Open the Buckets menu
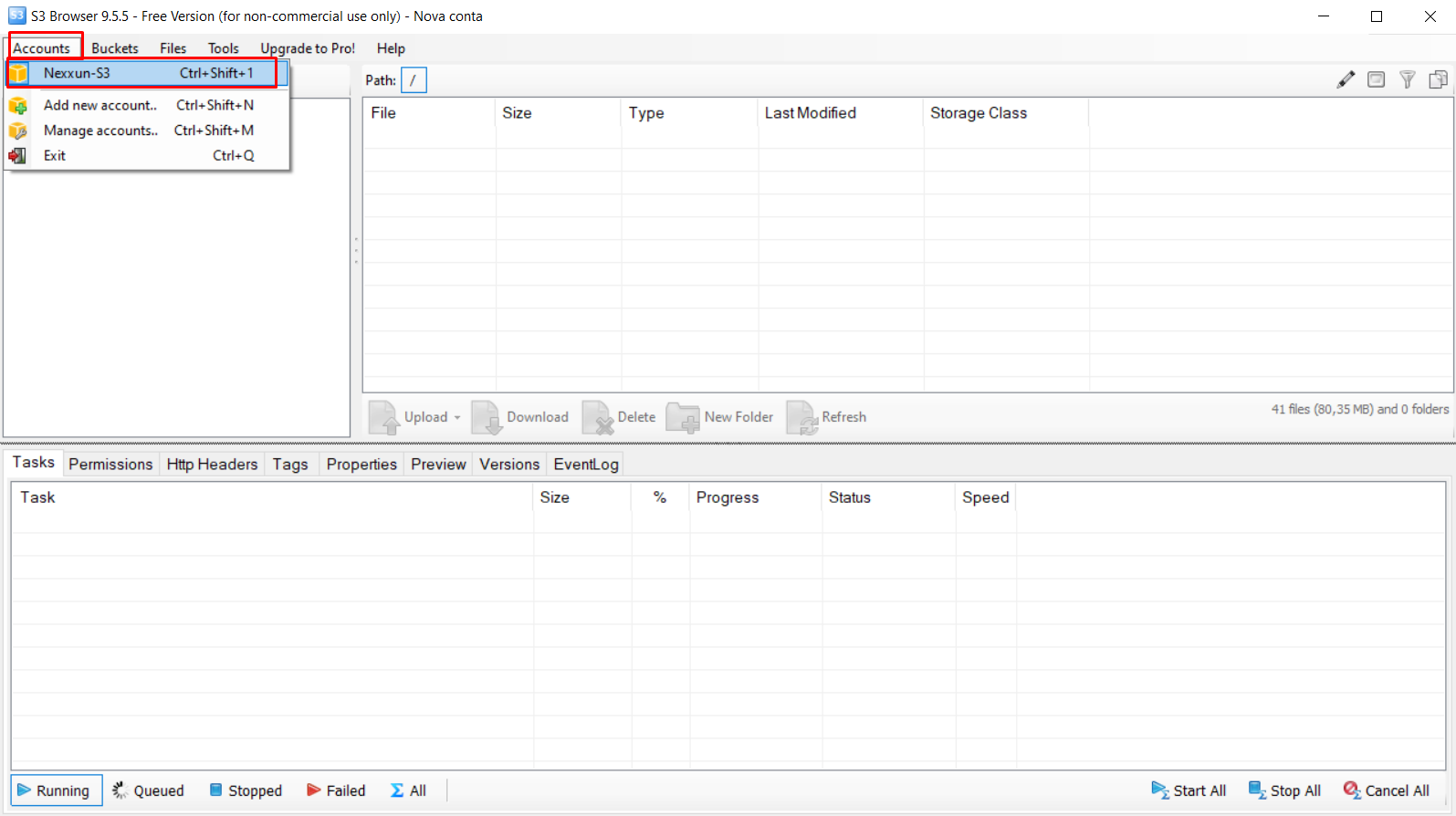 pyautogui.click(x=115, y=48)
